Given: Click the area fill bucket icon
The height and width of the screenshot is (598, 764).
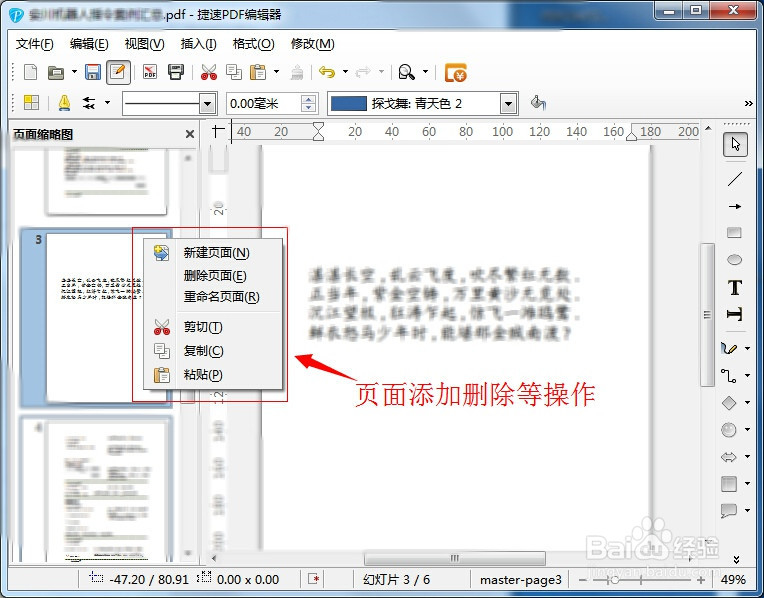Looking at the screenshot, I should click(538, 102).
